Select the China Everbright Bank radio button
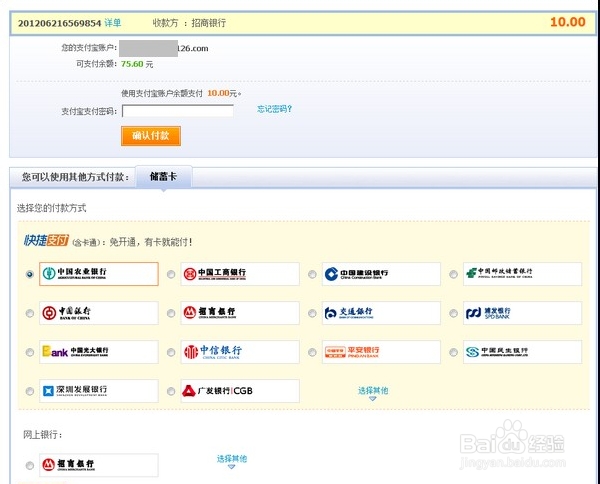 (30, 352)
